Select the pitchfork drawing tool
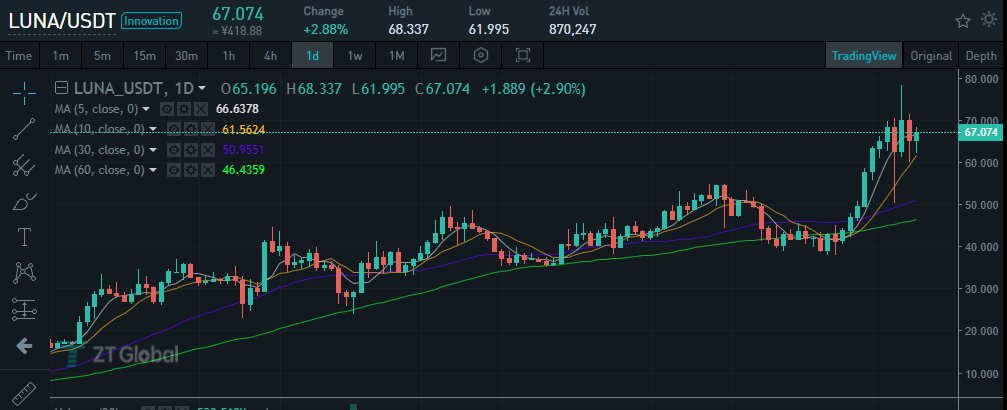Image resolution: width=1007 pixels, height=410 pixels. coord(24,166)
